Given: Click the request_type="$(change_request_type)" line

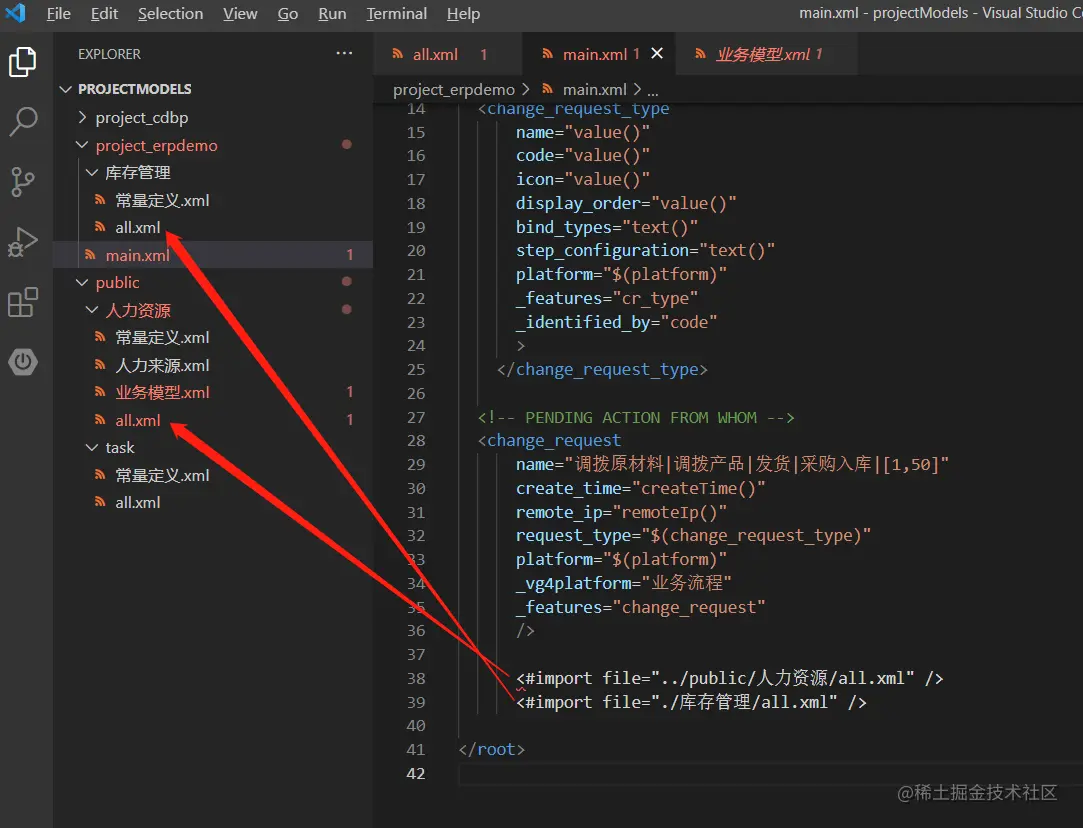Looking at the screenshot, I should [693, 535].
